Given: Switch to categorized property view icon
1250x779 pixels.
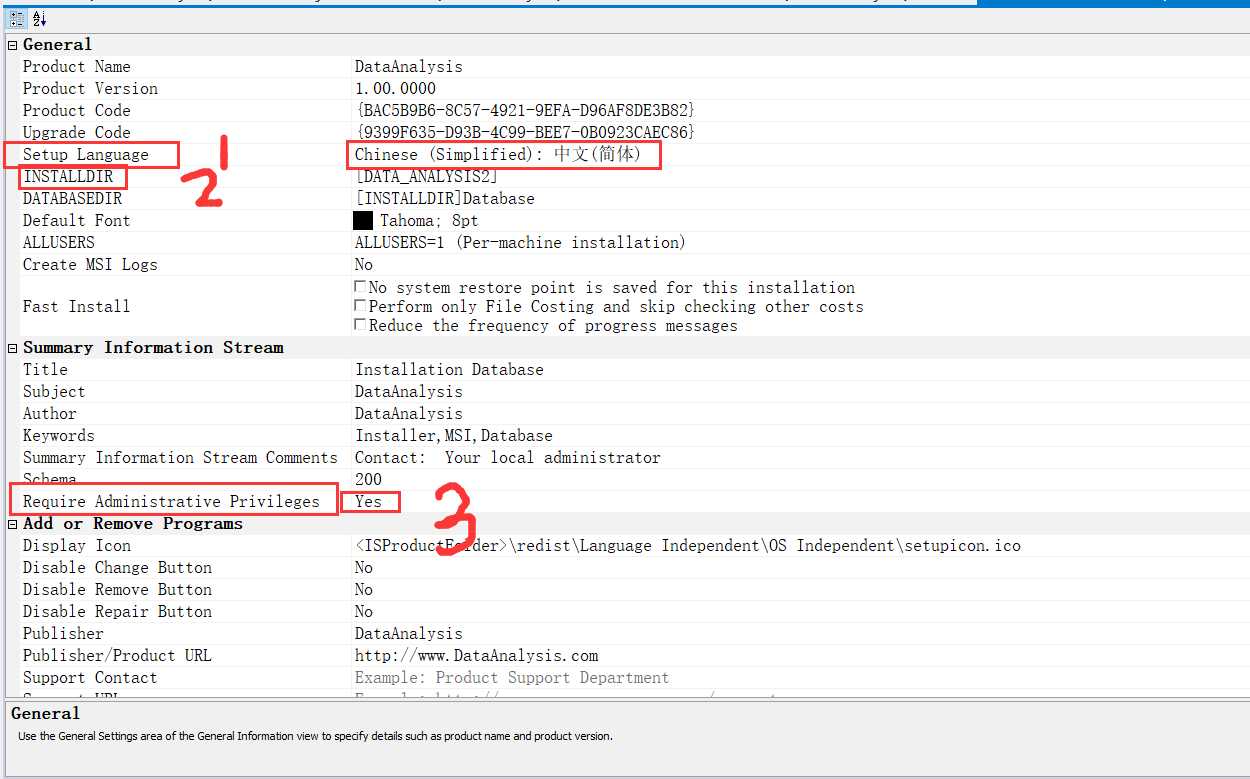Looking at the screenshot, I should click(x=16, y=19).
